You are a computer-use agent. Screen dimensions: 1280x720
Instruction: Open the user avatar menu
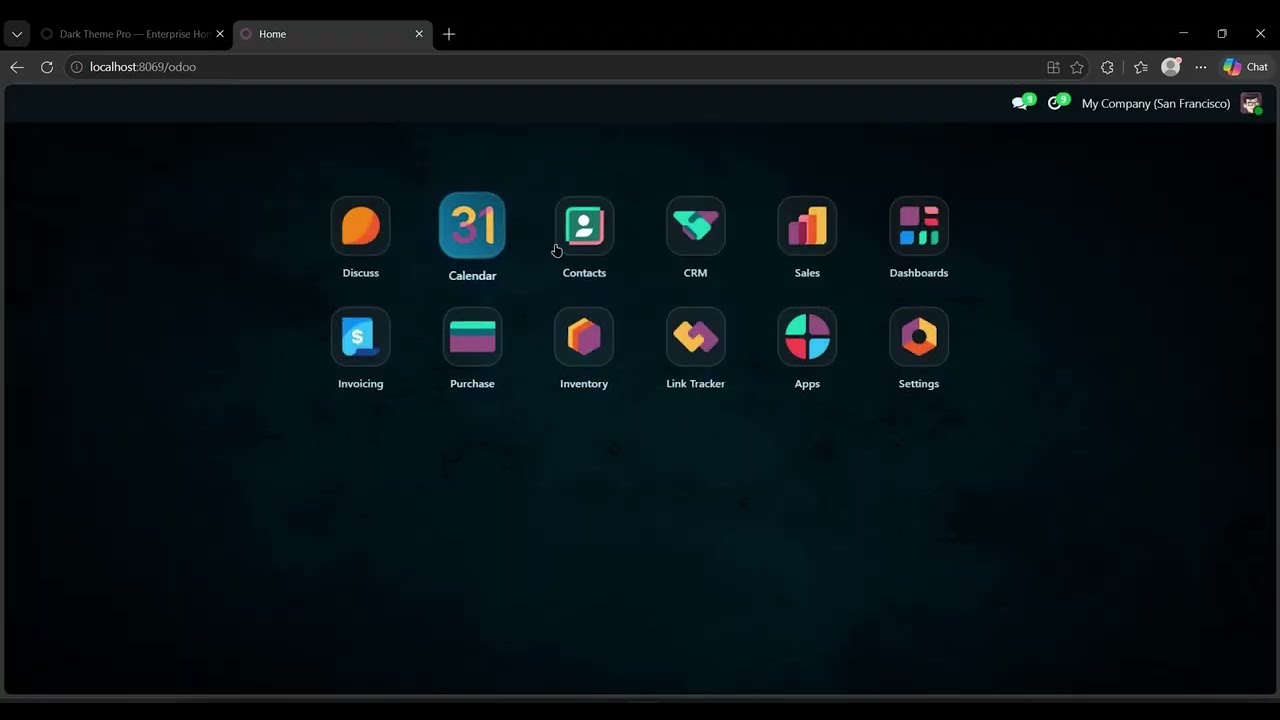point(1251,103)
